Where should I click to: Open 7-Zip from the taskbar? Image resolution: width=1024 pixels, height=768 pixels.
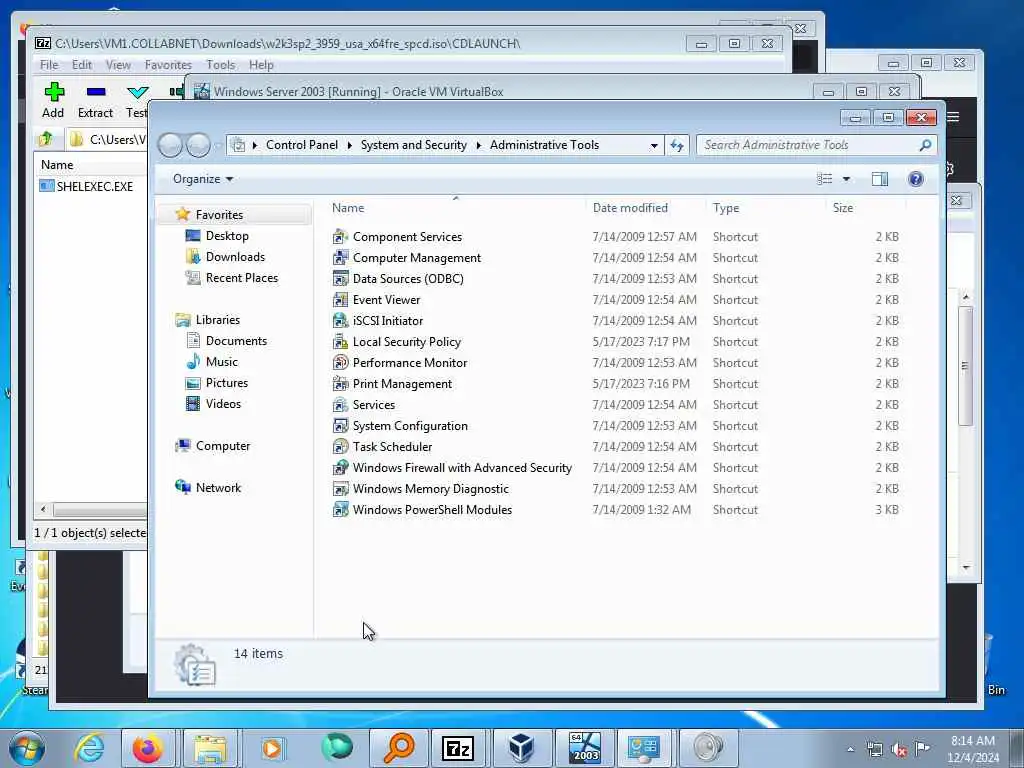(x=458, y=748)
